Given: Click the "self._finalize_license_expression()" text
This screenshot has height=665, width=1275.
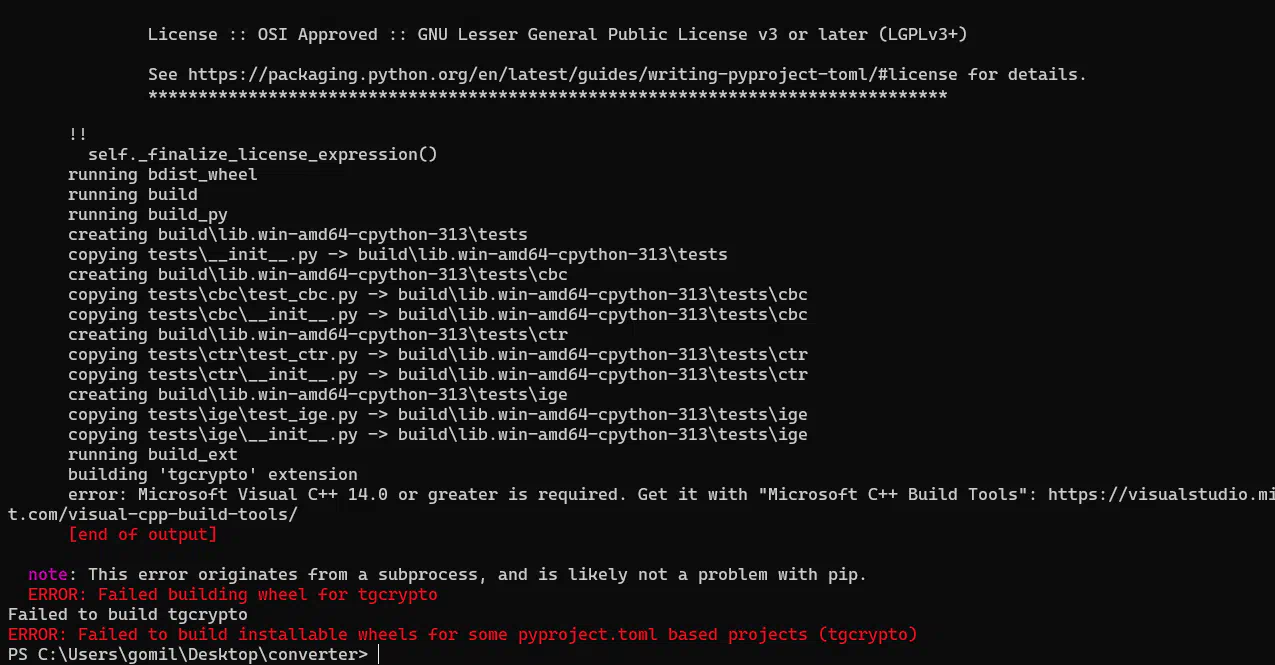Looking at the screenshot, I should (x=262, y=154).
